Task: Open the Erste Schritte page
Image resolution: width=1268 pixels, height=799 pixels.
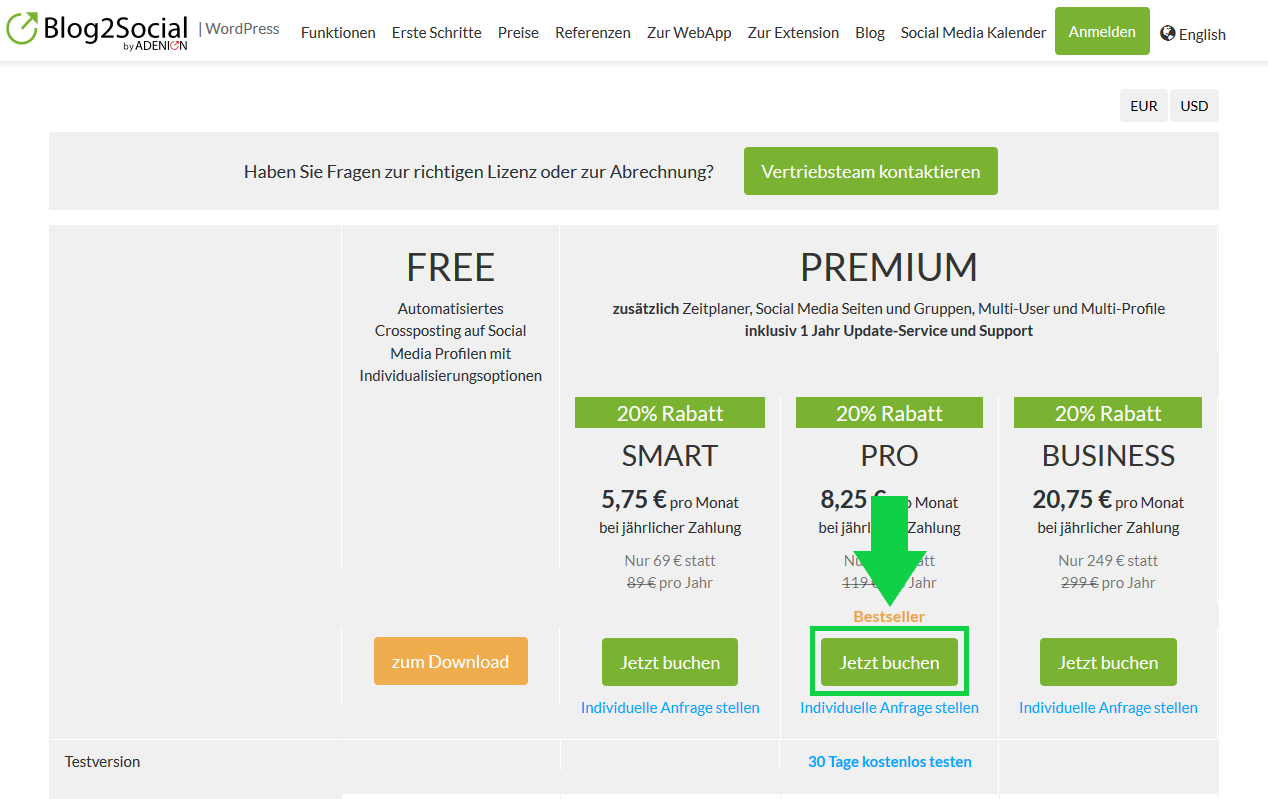Action: click(x=436, y=32)
